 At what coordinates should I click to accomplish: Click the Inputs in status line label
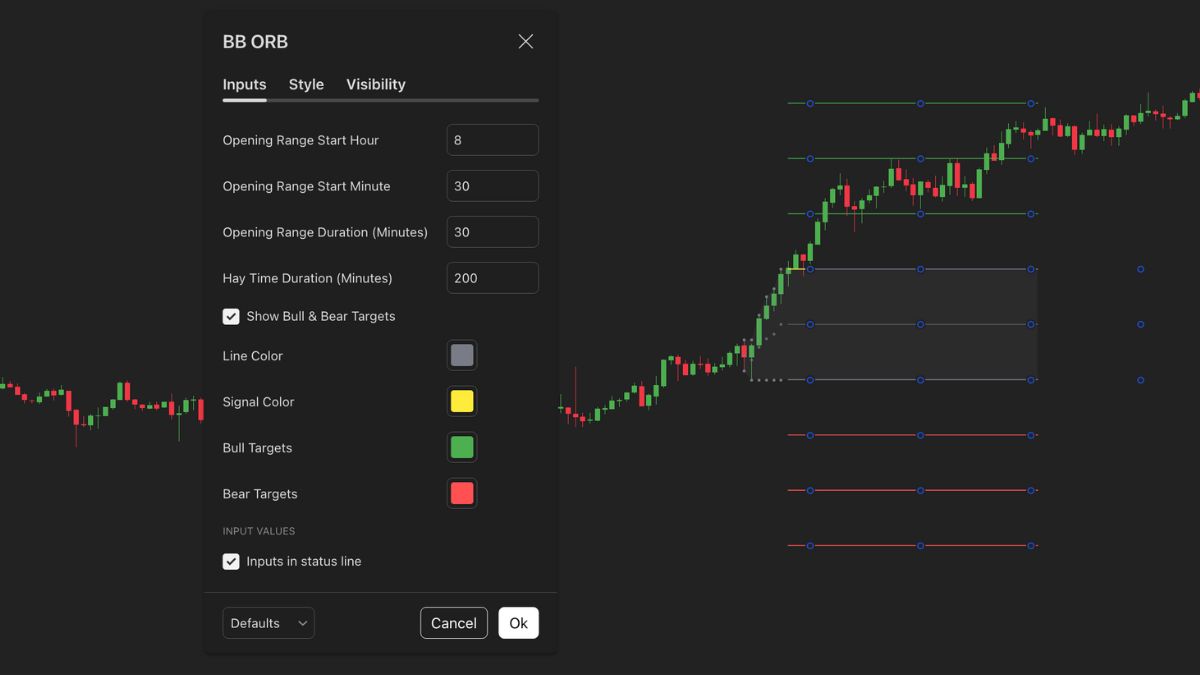click(304, 561)
